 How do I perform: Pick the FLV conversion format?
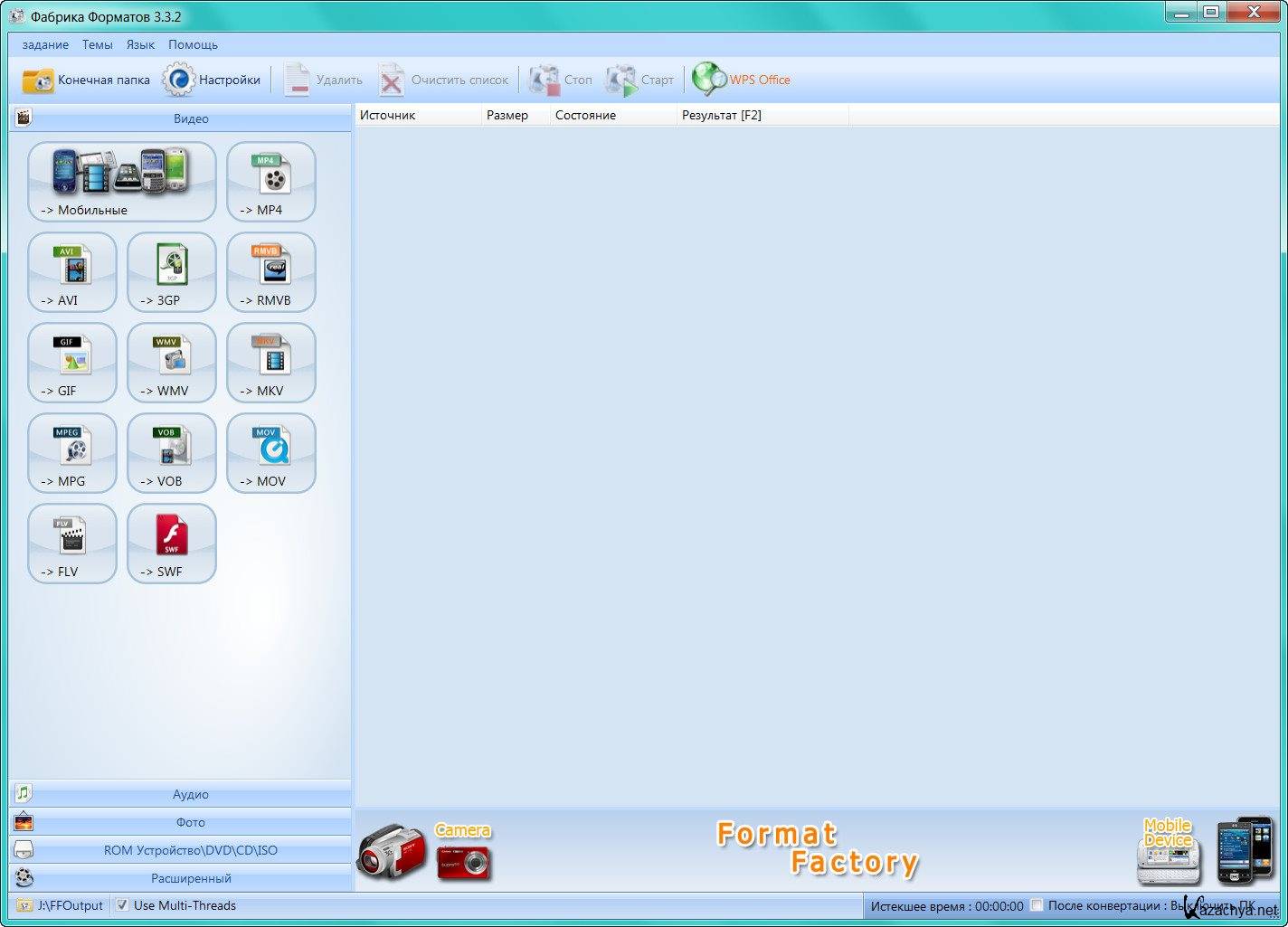[x=72, y=544]
